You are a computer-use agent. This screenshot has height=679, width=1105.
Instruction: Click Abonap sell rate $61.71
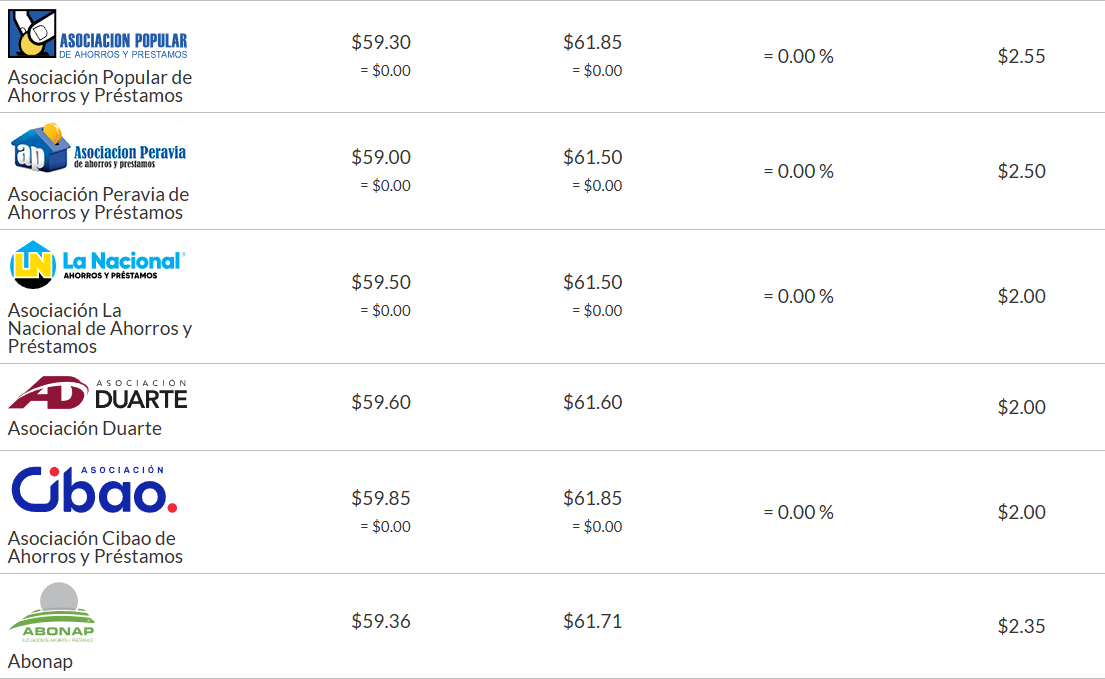tap(592, 621)
